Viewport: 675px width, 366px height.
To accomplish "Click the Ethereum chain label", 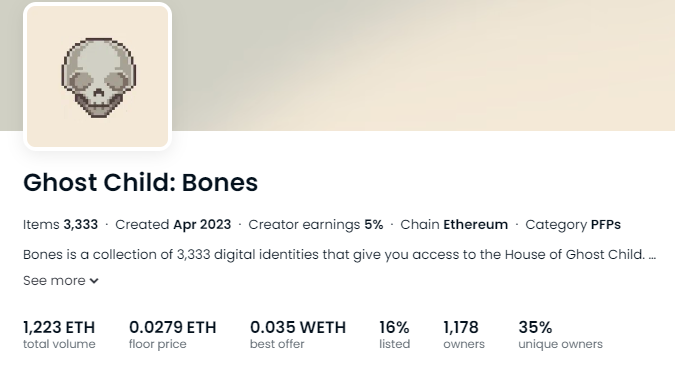I will pos(475,225).
